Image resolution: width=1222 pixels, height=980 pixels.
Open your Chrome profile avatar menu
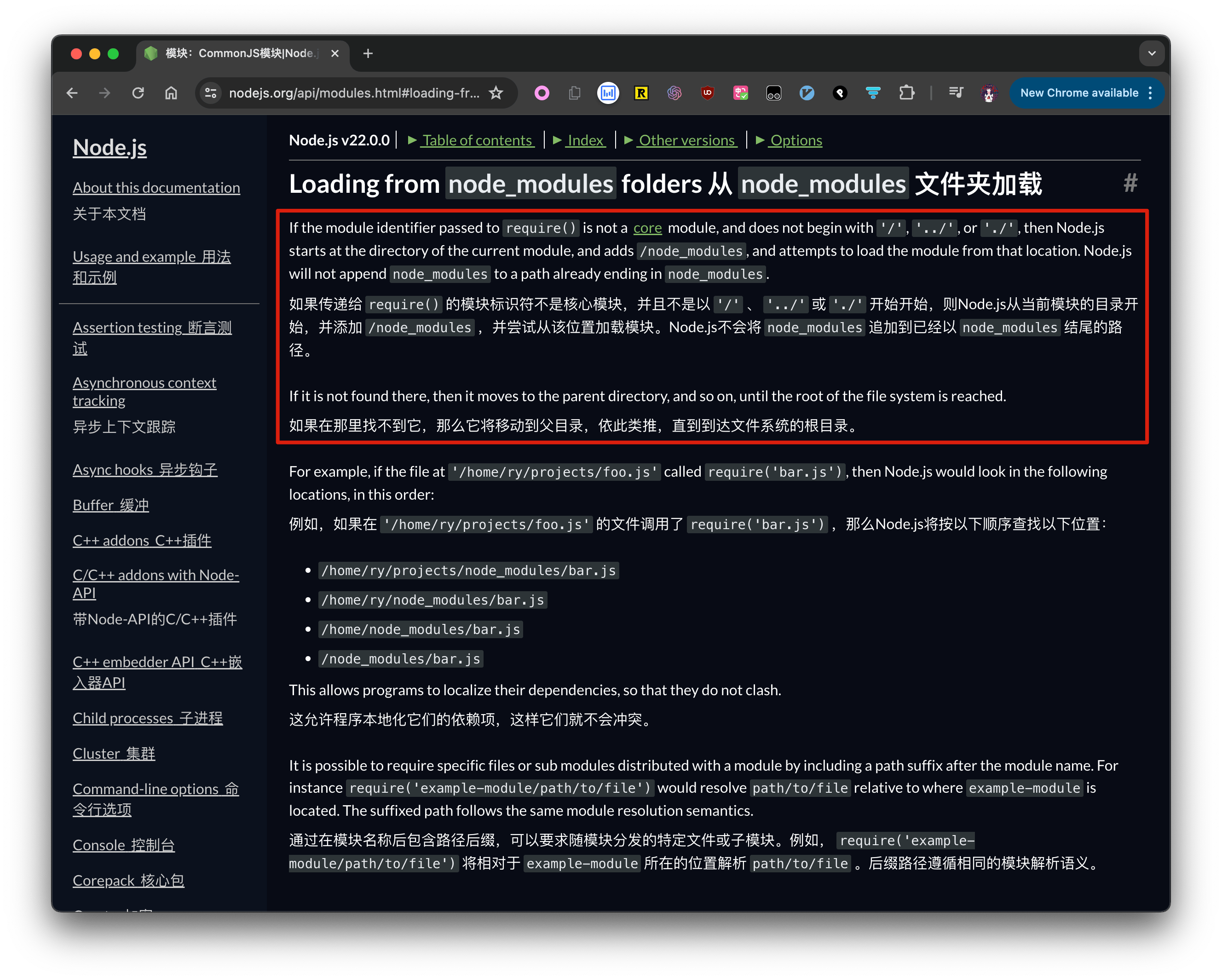[x=988, y=93]
